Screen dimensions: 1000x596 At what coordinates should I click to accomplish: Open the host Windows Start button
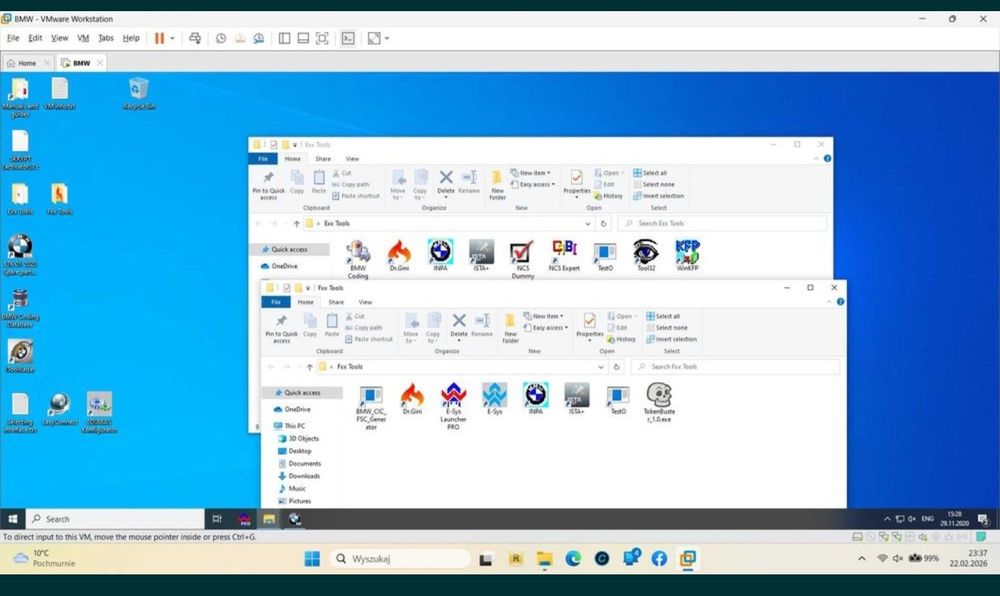[x=312, y=559]
